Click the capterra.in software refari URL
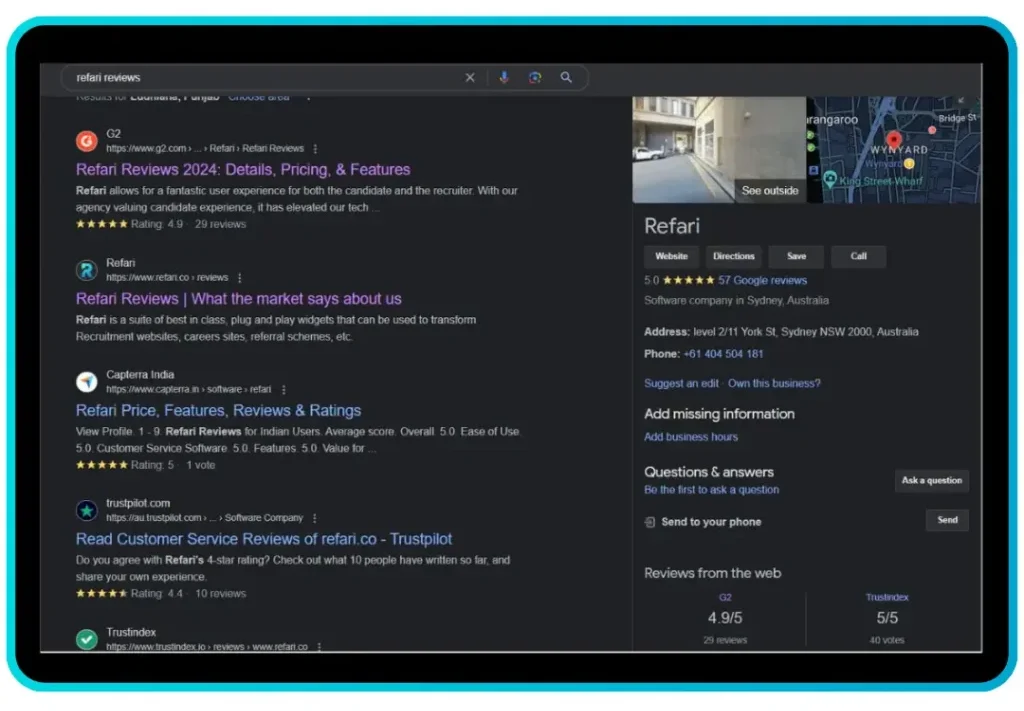Image resolution: width=1024 pixels, height=711 pixels. click(189, 390)
